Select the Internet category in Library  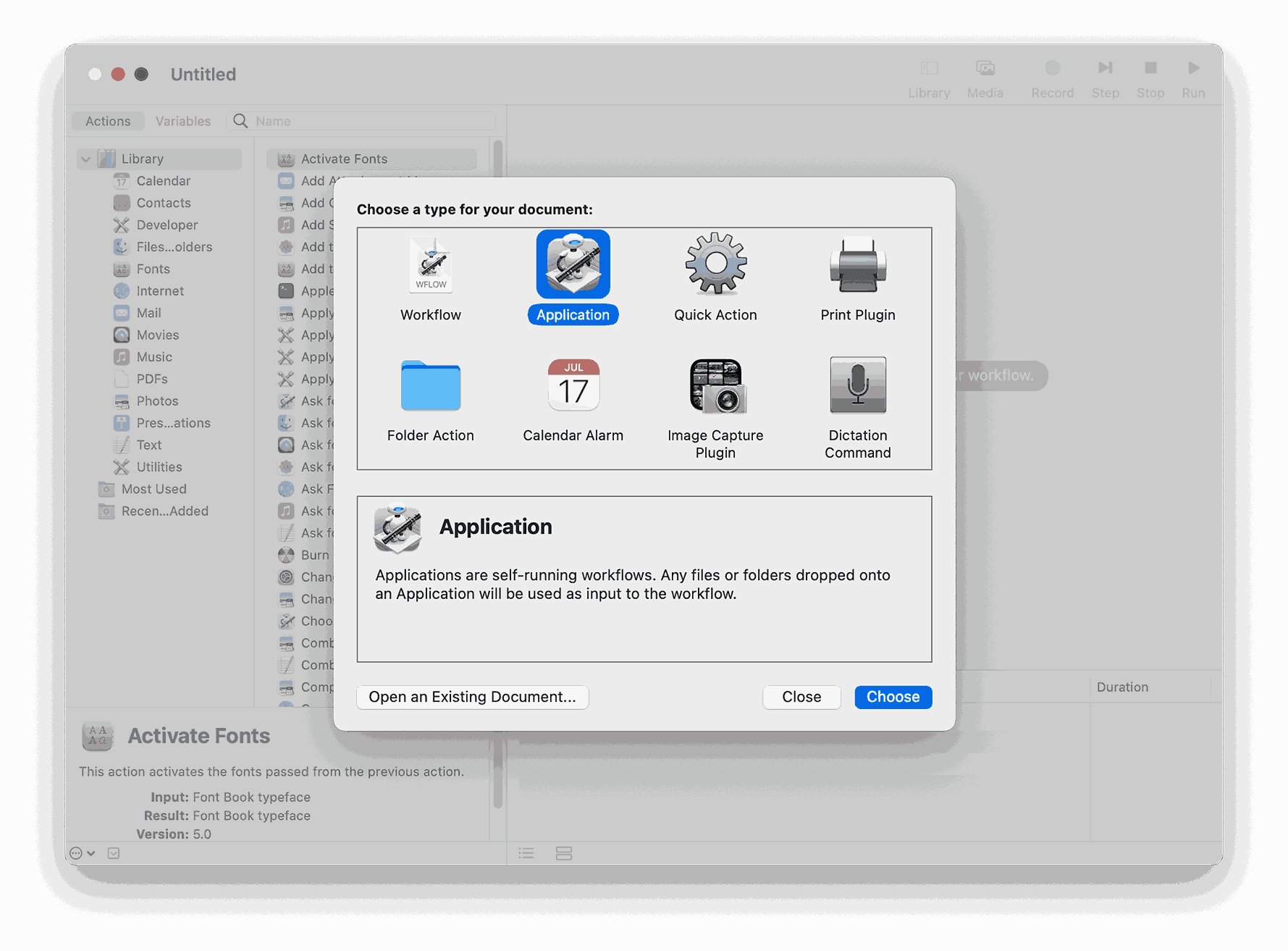159,291
